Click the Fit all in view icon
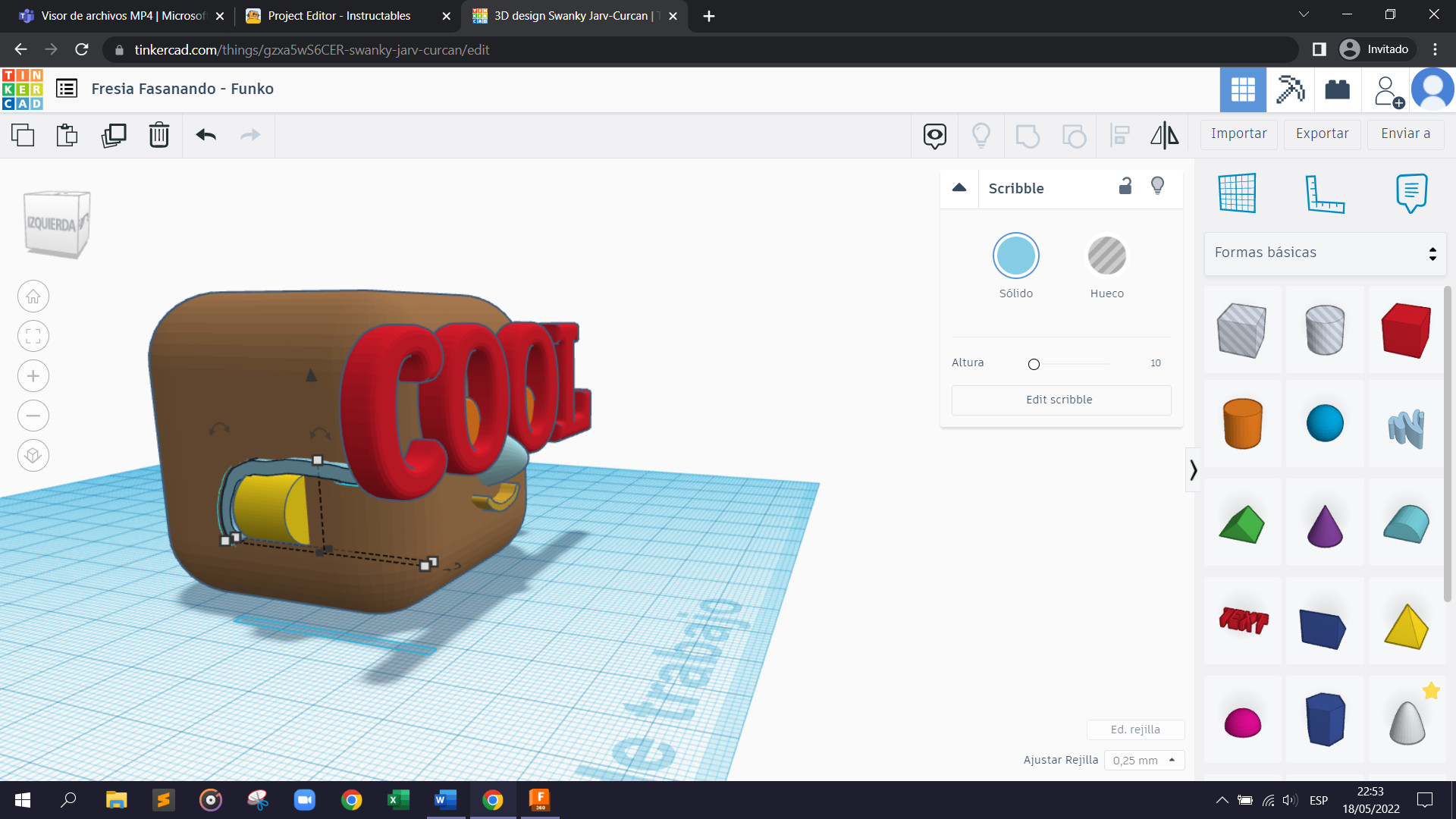Image resolution: width=1456 pixels, height=819 pixels. coord(33,336)
